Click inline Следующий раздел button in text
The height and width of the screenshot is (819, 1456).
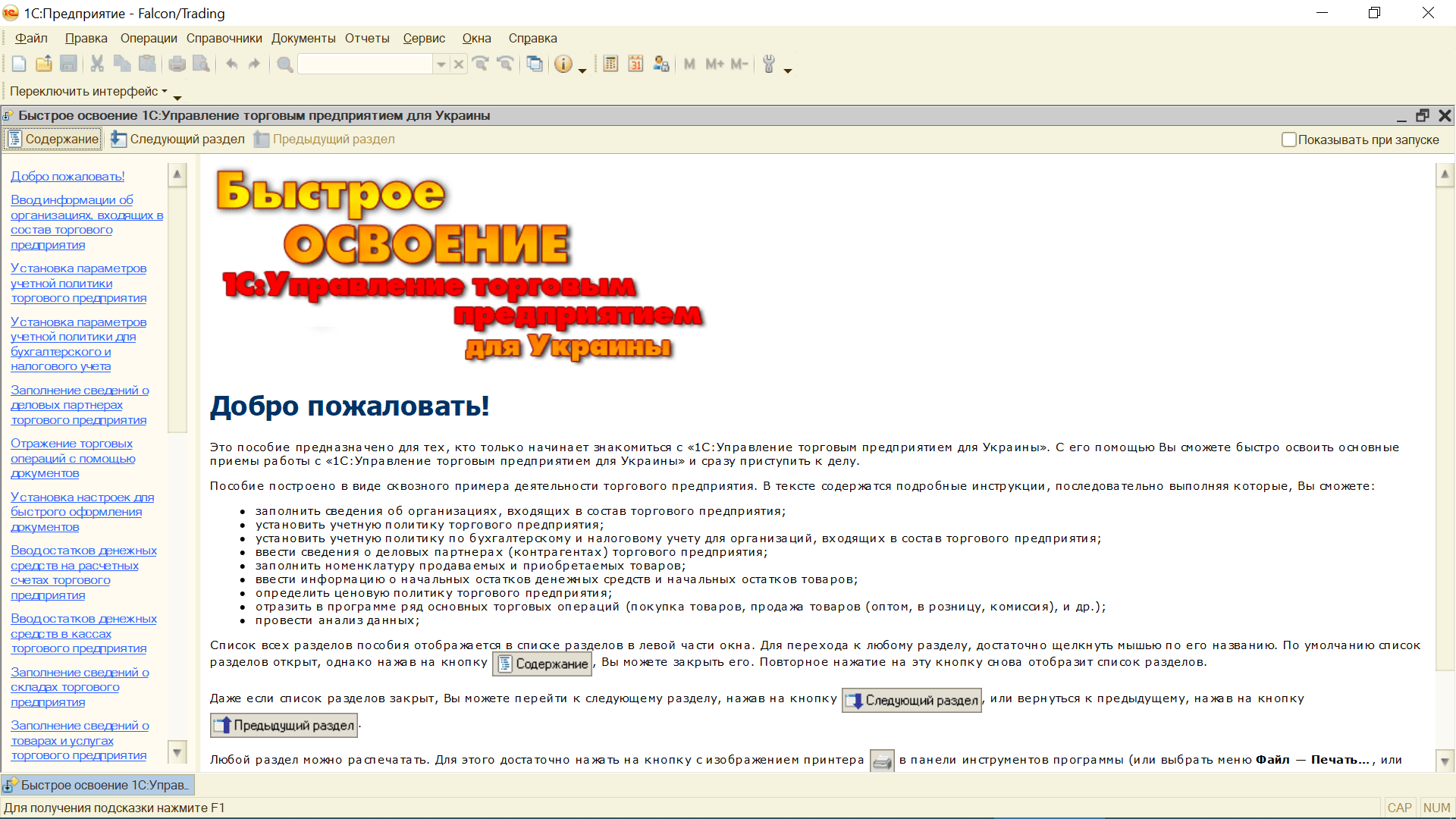pos(912,700)
